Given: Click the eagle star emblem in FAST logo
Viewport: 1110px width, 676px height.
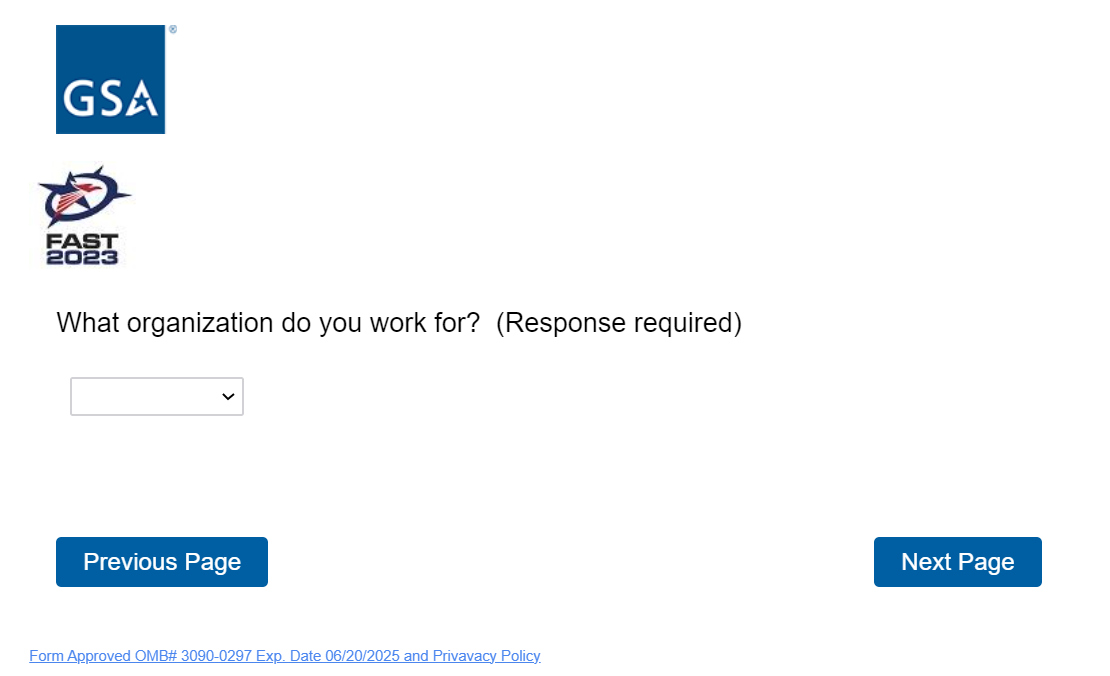Looking at the screenshot, I should pyautogui.click(x=82, y=195).
